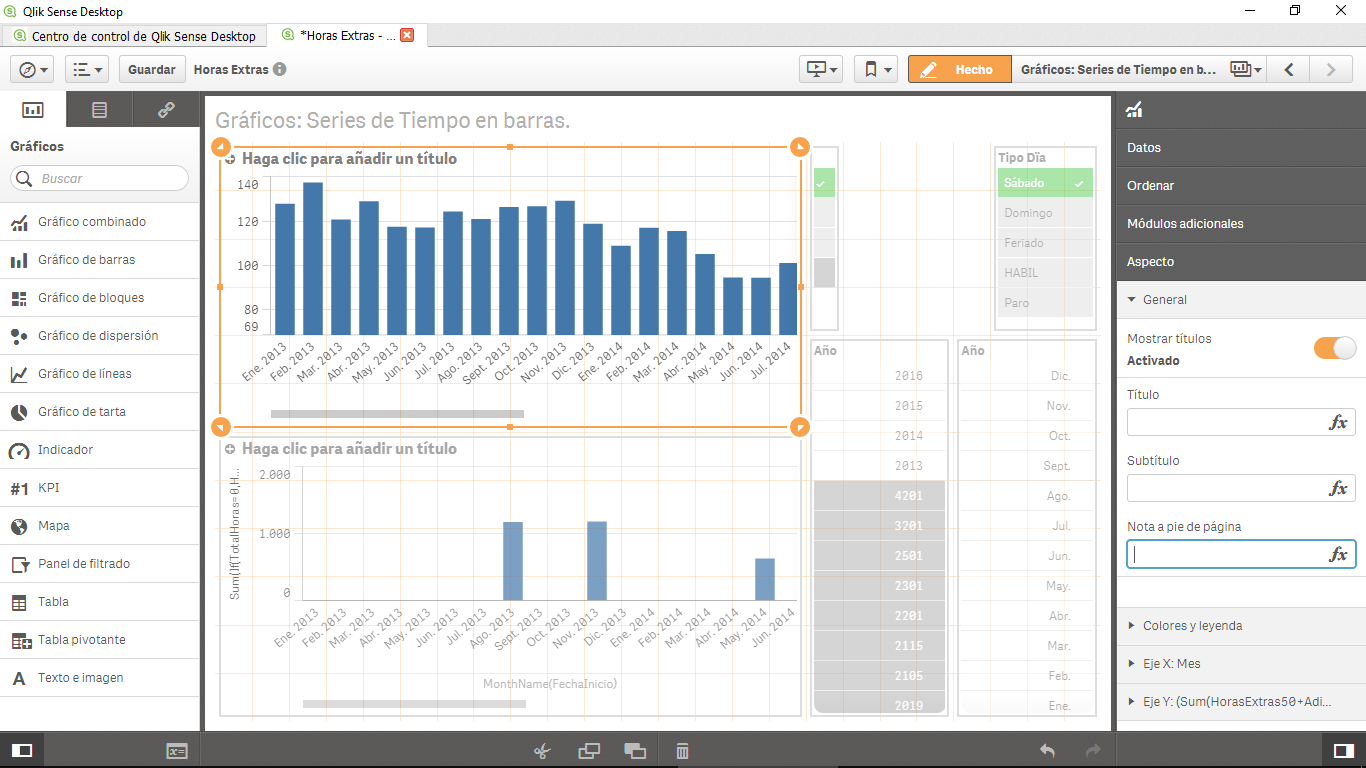Image resolution: width=1366 pixels, height=768 pixels.
Task: Select the Indicador gauge item
Action: click(x=100, y=450)
